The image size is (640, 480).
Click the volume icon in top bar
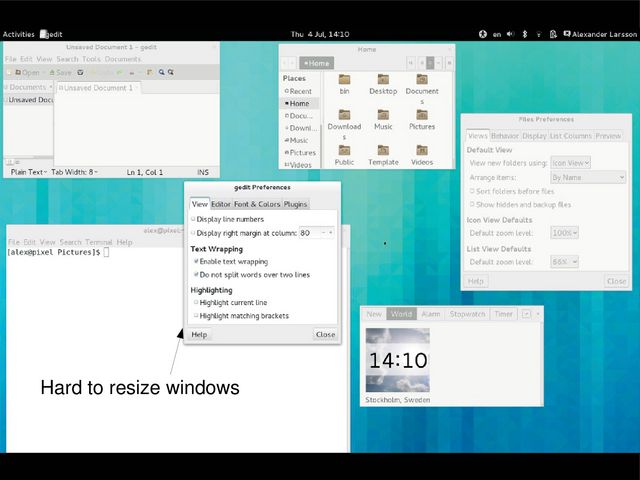pos(510,34)
